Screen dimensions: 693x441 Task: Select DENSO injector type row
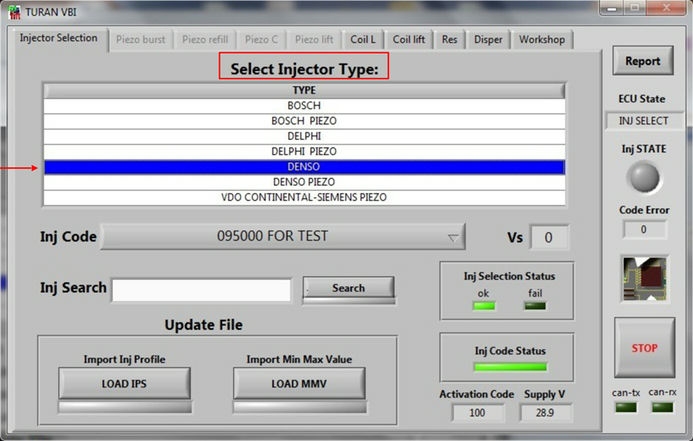[x=304, y=167]
